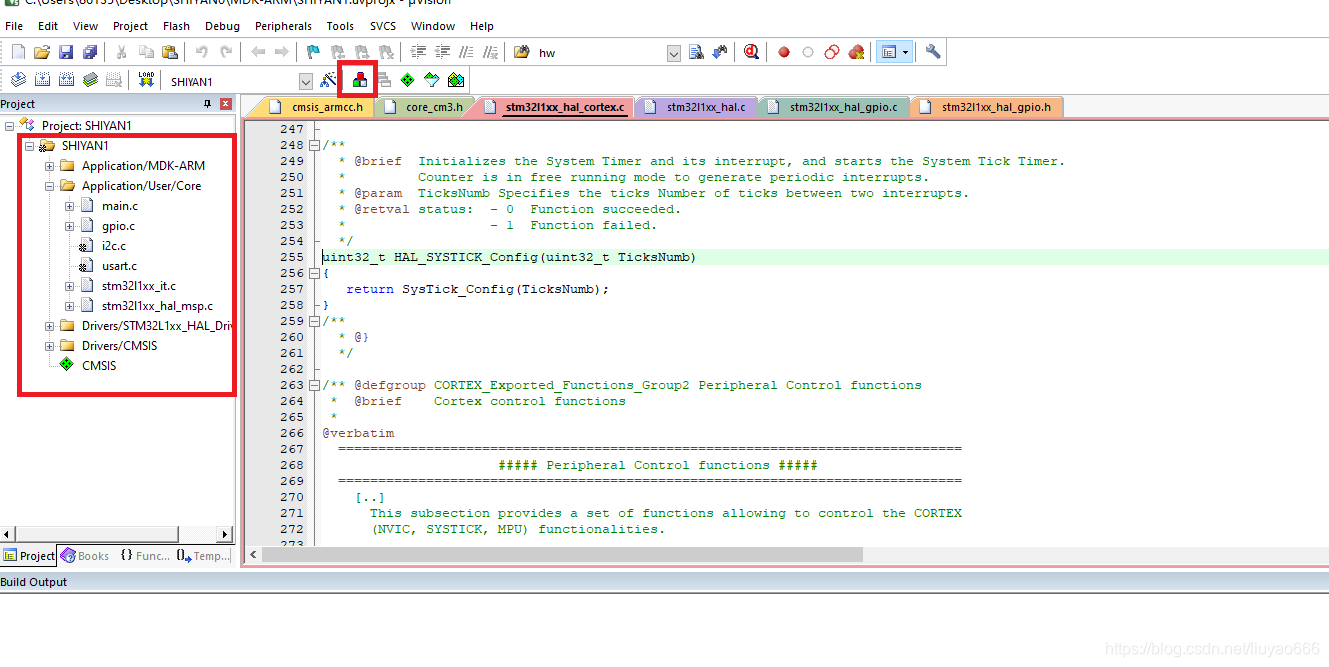The image size is (1329, 667).
Task: Open the window layout dropdown arrow
Action: tap(905, 52)
